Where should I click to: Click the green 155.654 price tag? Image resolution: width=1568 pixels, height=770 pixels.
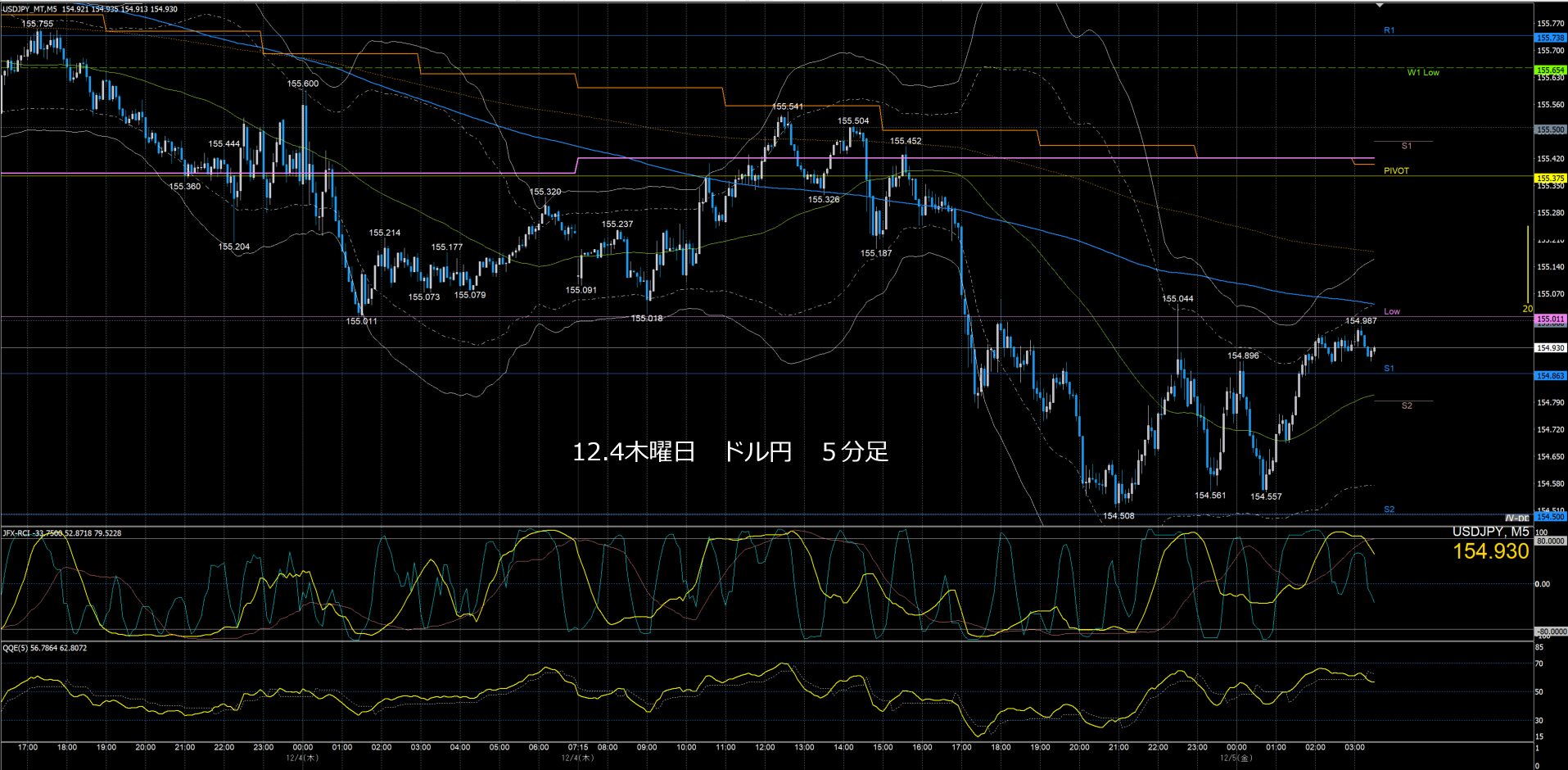(x=1550, y=70)
